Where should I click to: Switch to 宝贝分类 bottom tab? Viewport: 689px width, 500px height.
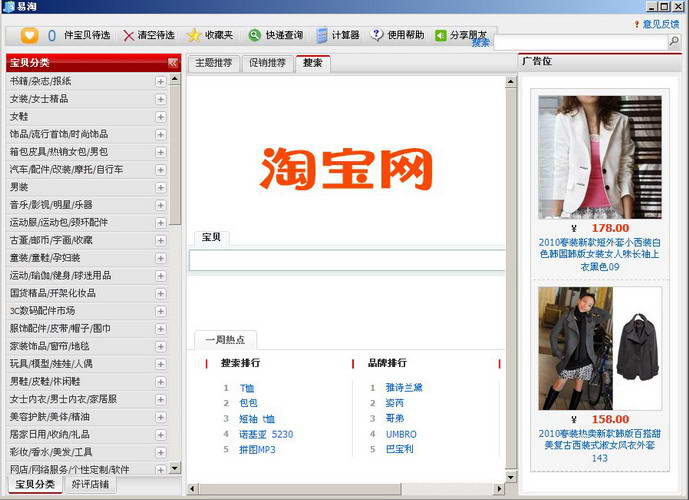(35, 484)
